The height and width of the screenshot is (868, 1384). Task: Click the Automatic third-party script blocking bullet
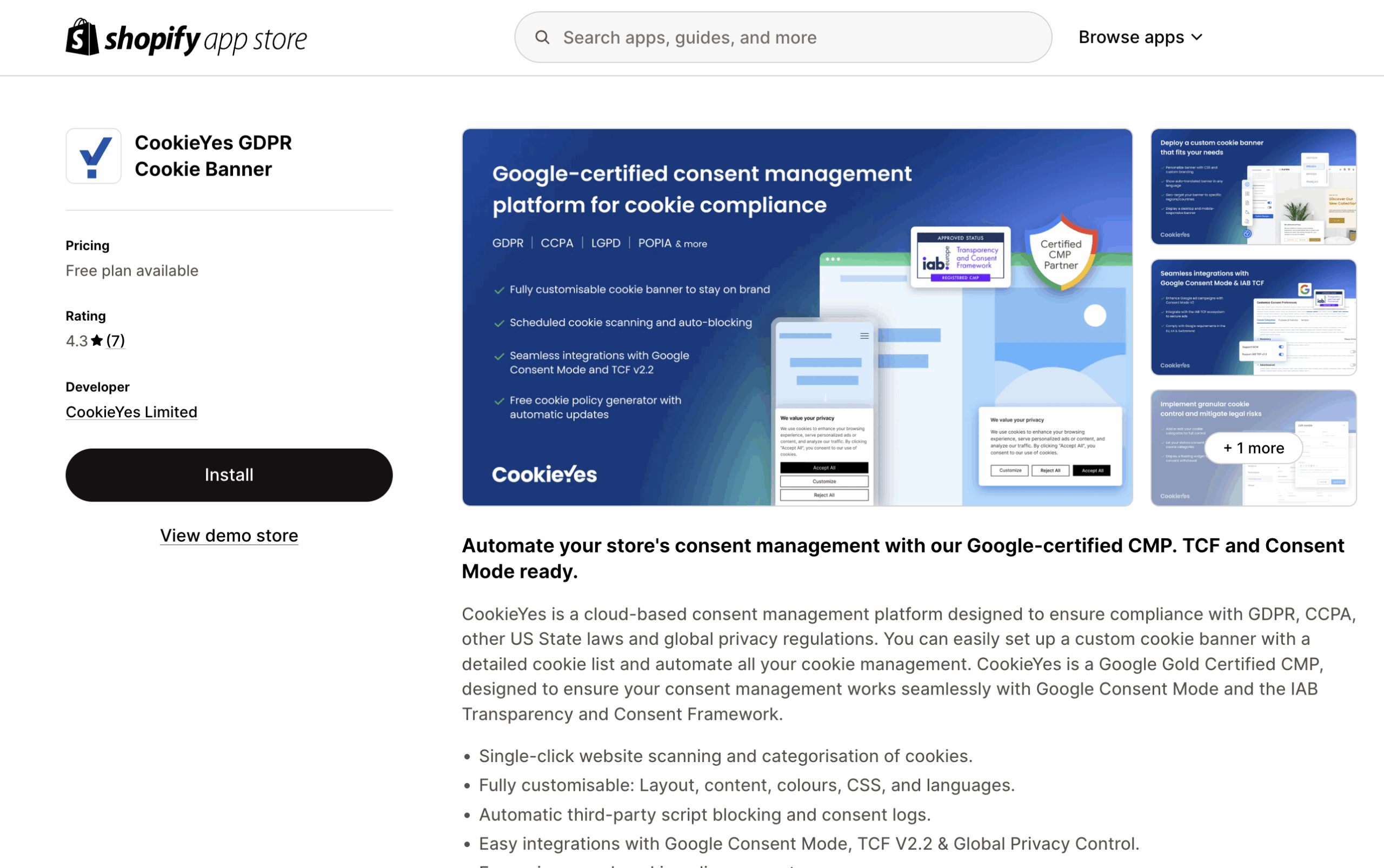(x=704, y=814)
